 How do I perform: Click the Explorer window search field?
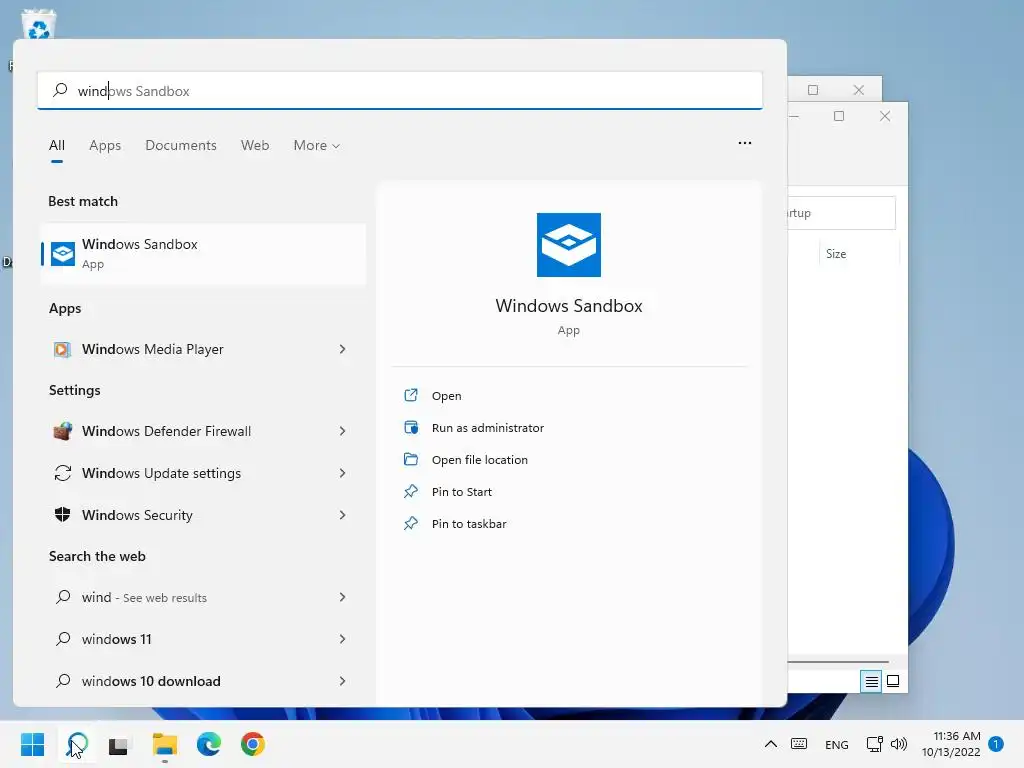click(841, 213)
